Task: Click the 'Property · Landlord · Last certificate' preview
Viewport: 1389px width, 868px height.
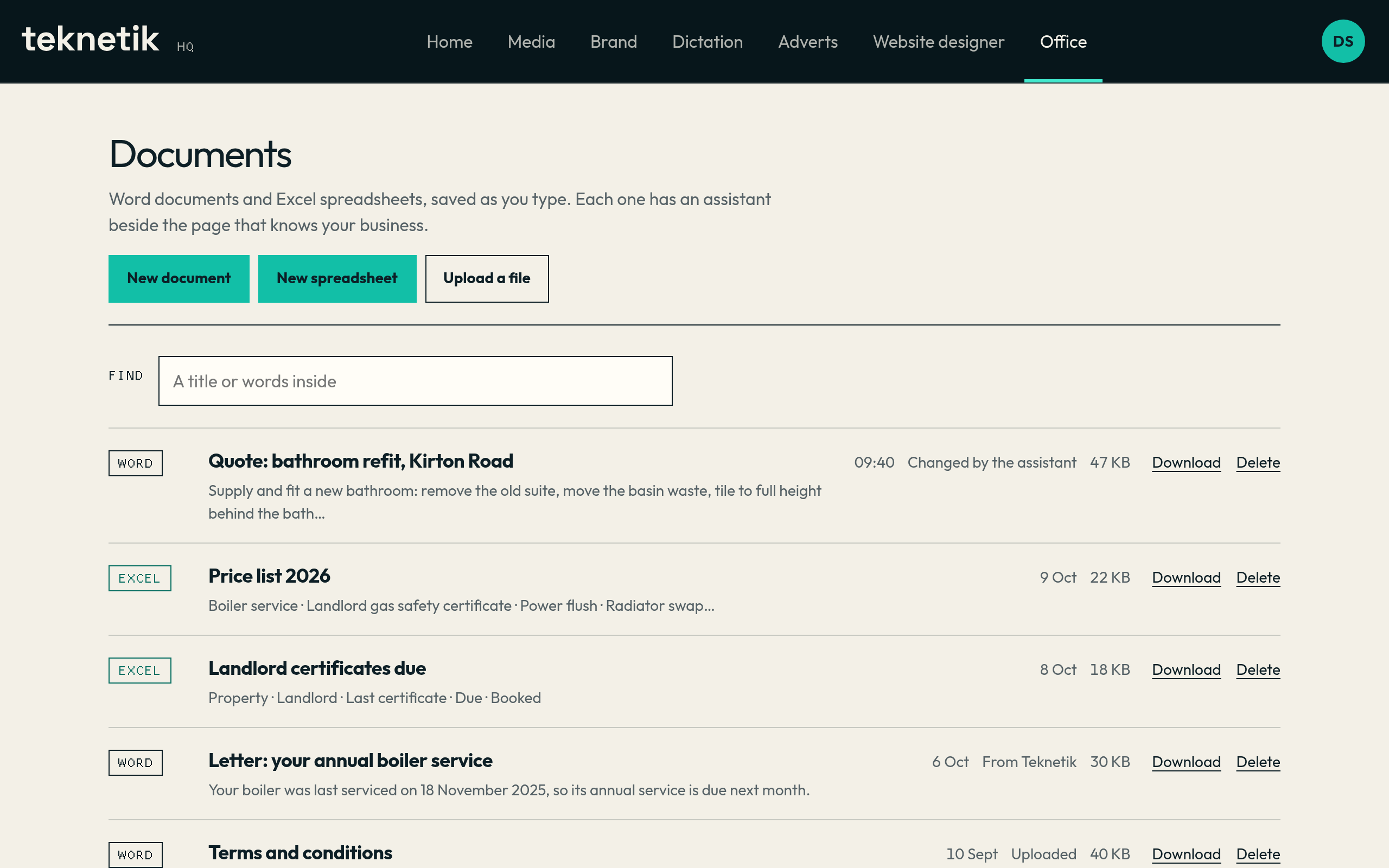Action: coord(374,698)
